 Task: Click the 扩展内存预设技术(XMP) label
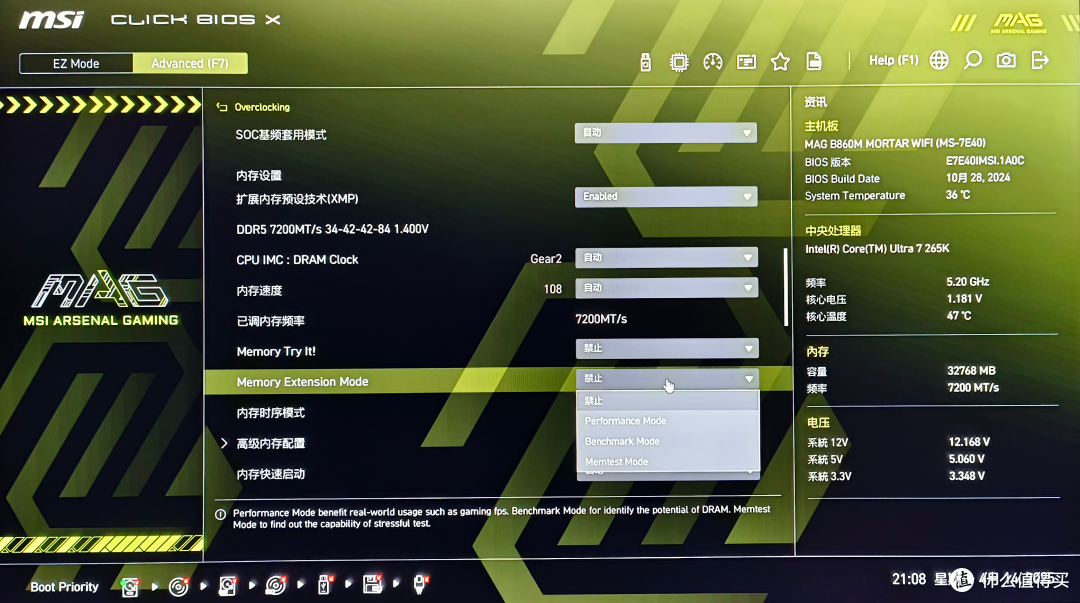[297, 199]
